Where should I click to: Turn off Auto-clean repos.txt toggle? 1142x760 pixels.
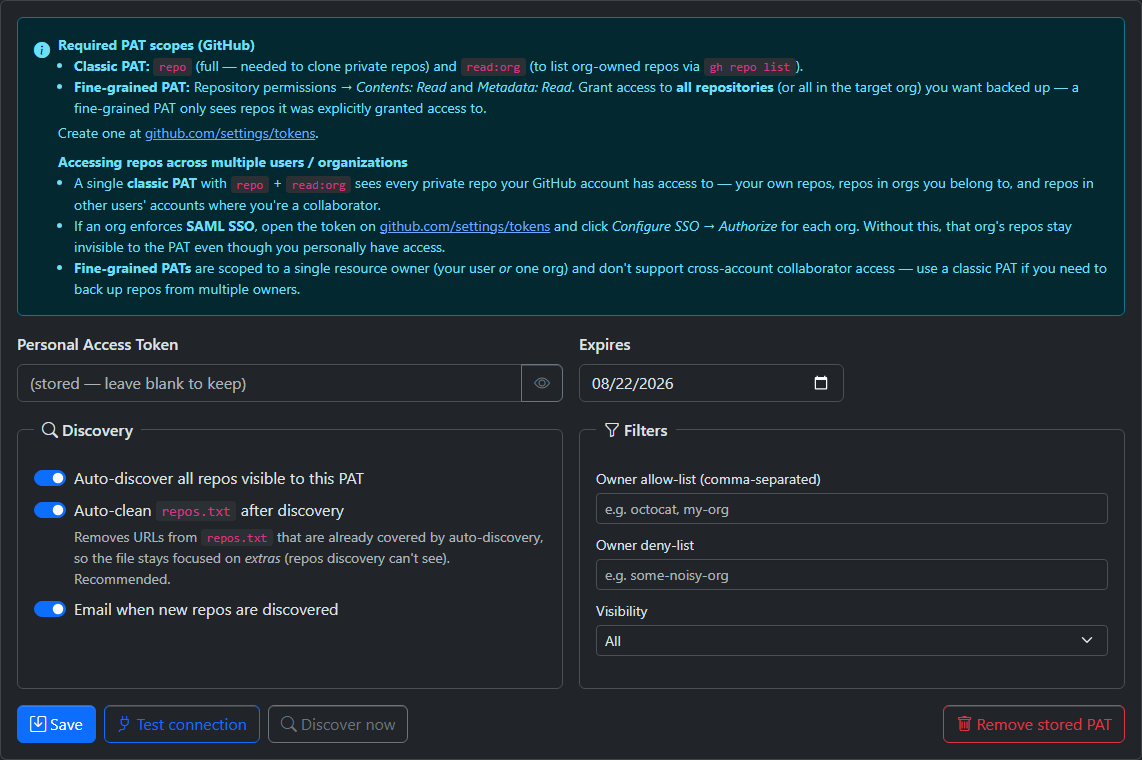pyautogui.click(x=50, y=511)
